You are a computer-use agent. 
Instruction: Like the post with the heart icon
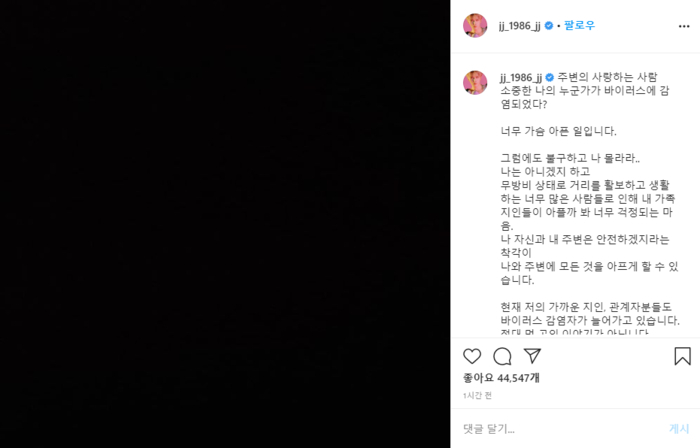pyautogui.click(x=472, y=356)
